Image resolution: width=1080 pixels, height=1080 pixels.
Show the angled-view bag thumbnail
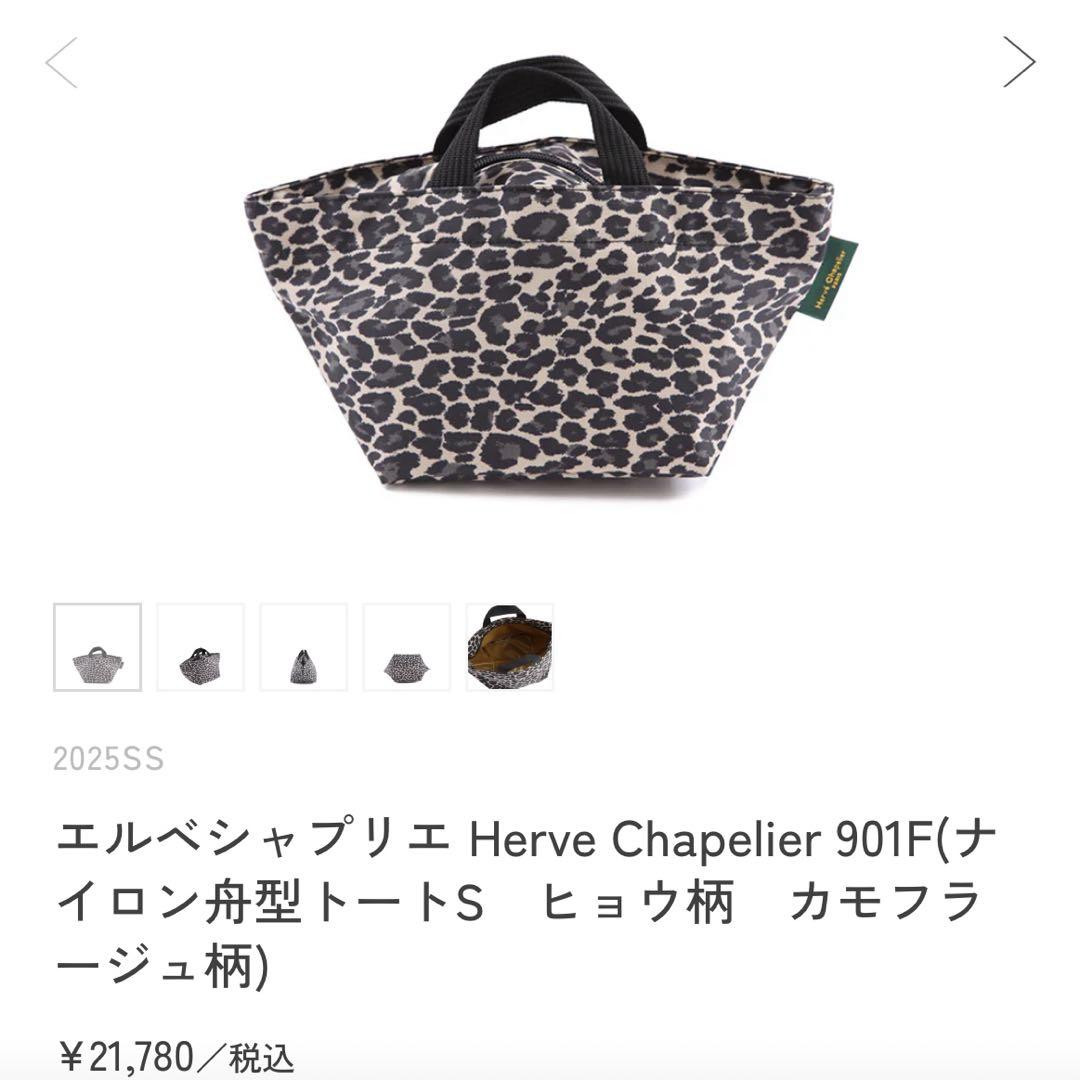(200, 647)
